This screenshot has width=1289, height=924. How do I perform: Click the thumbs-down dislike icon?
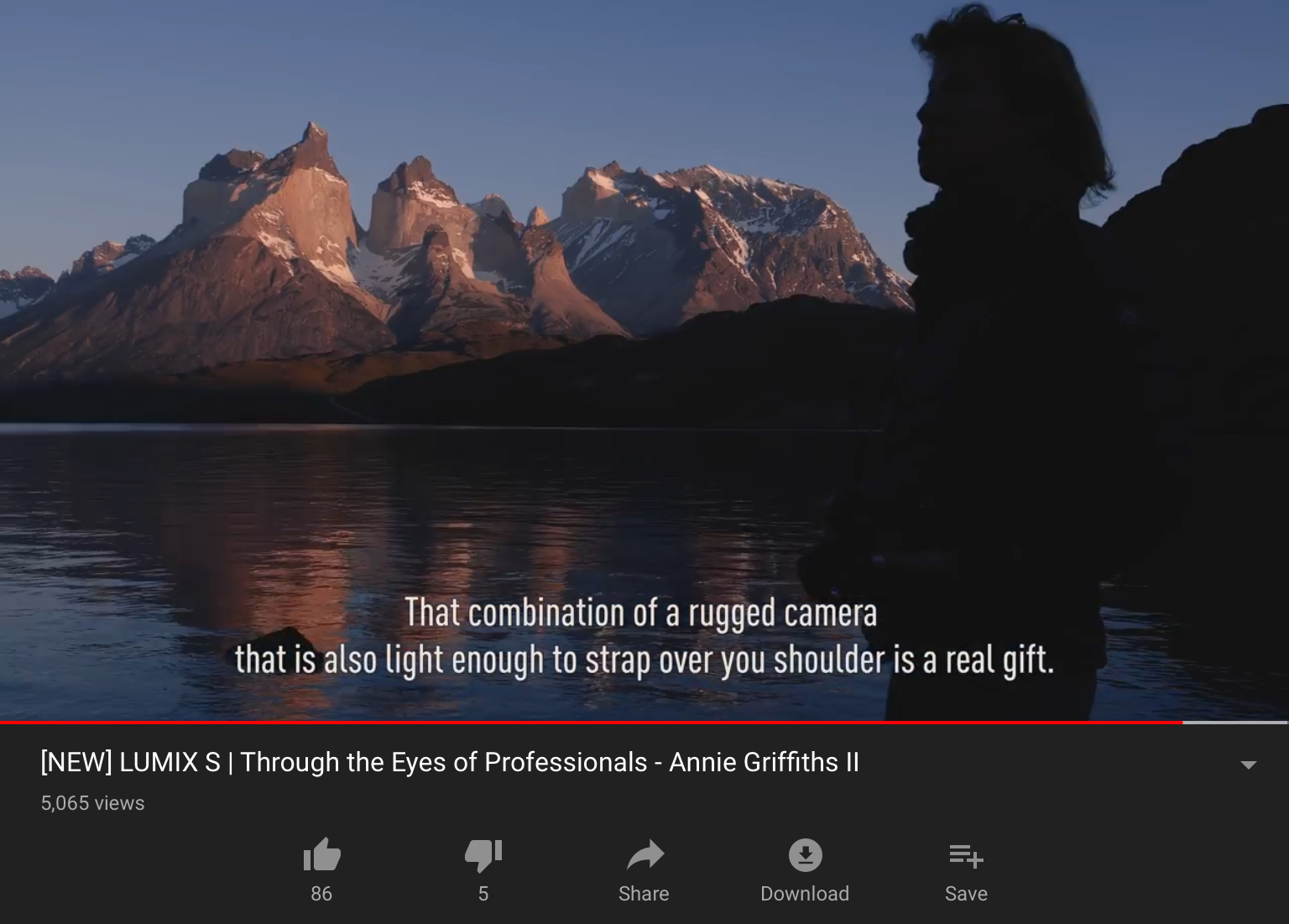tap(483, 855)
